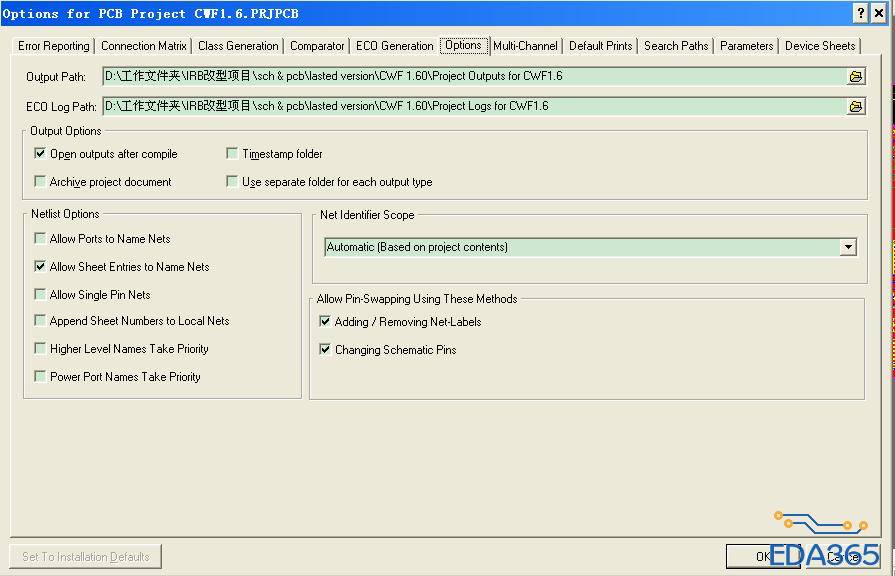Go to ECO Generation tab

click(x=394, y=46)
